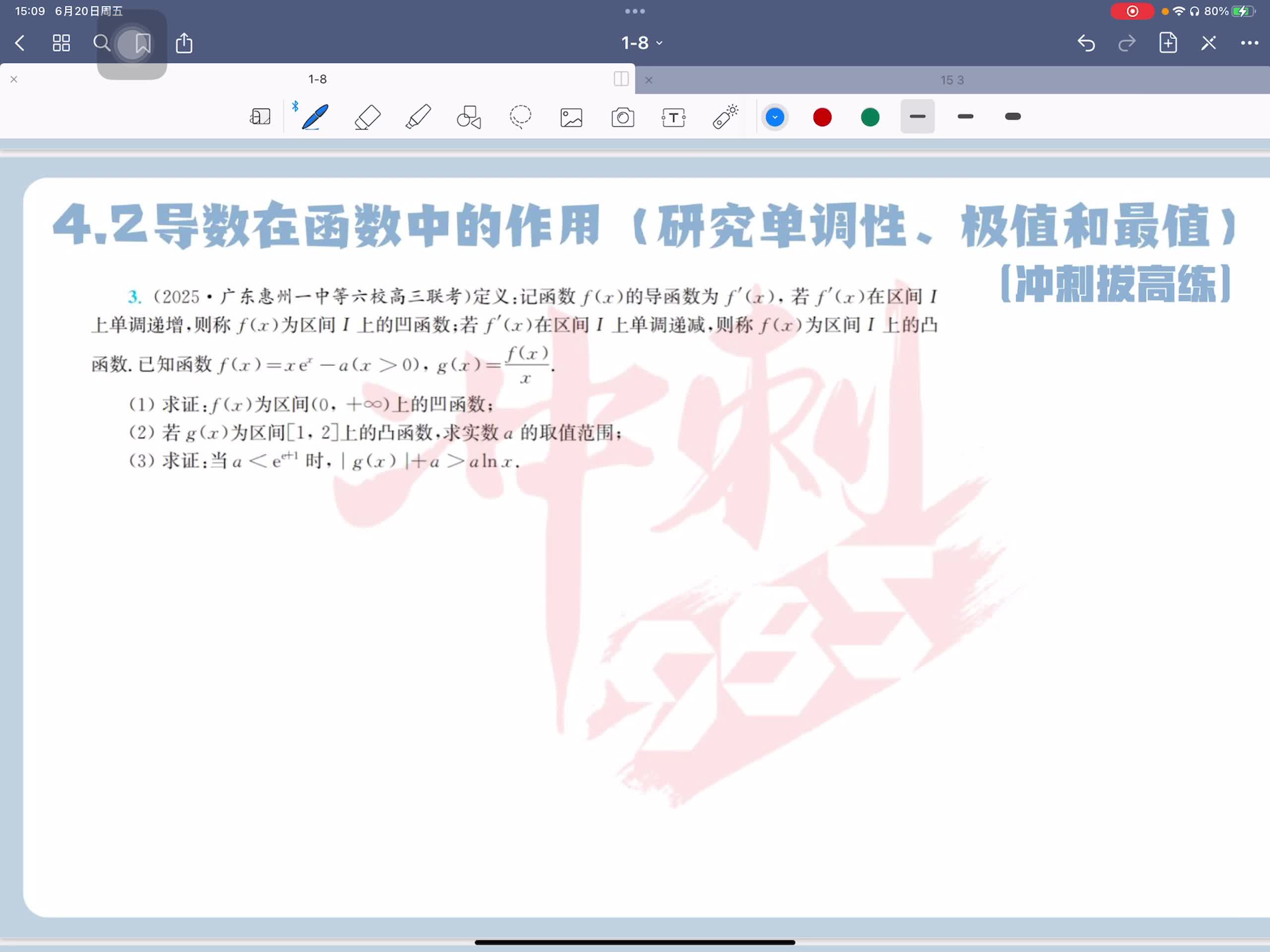Select the text box tool
Viewport: 1270px width, 952px height.
(674, 118)
